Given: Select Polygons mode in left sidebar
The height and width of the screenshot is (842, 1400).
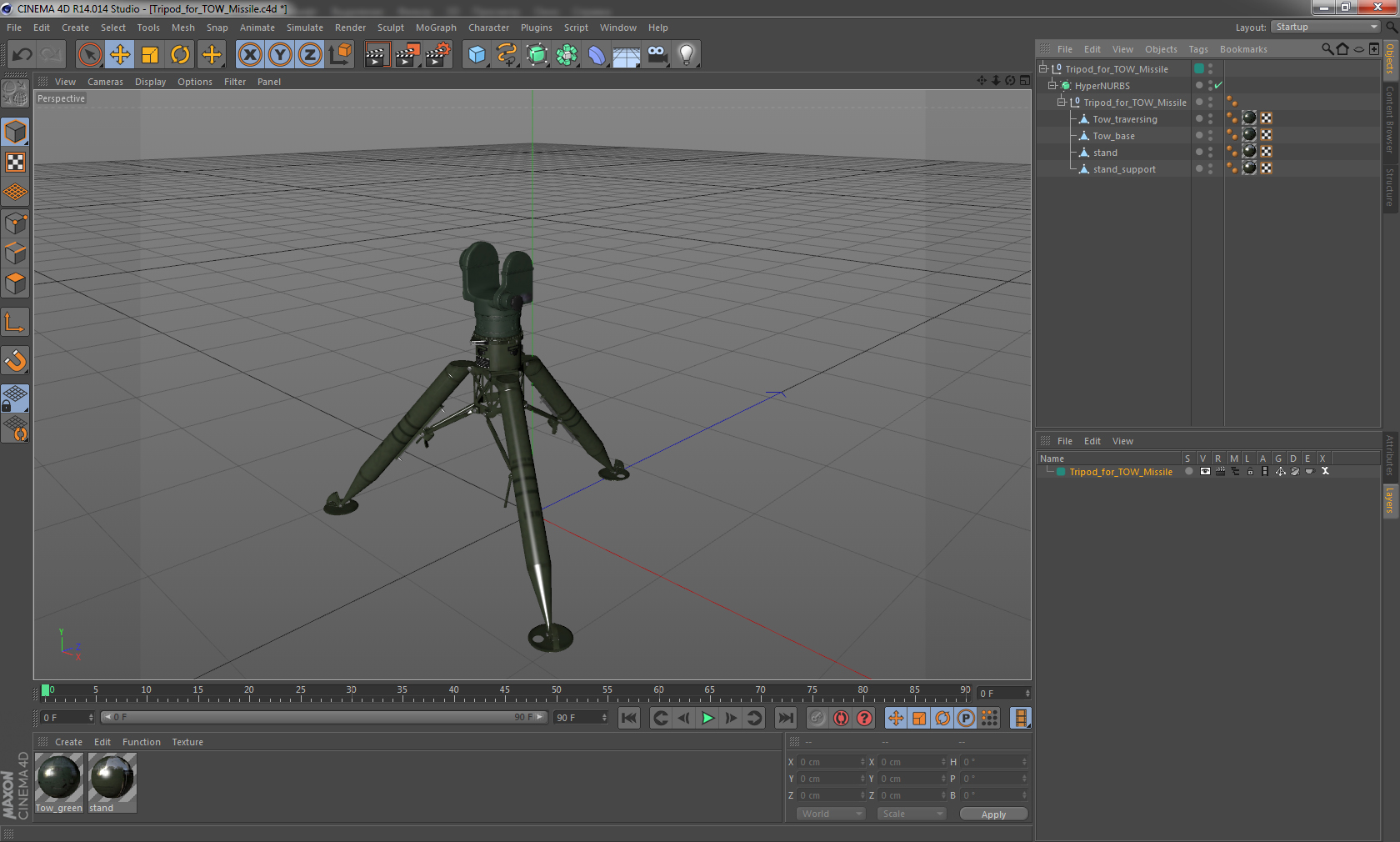Looking at the screenshot, I should click(x=15, y=284).
